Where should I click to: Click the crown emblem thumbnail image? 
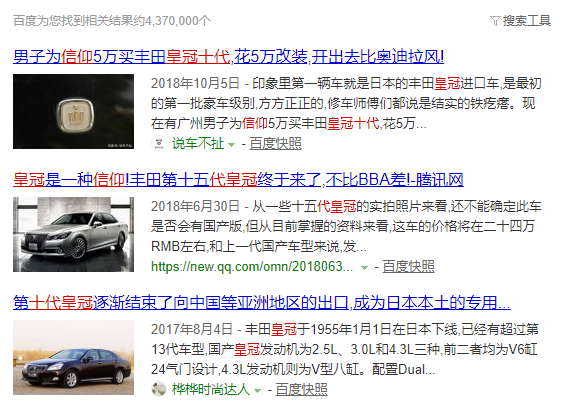tap(73, 112)
